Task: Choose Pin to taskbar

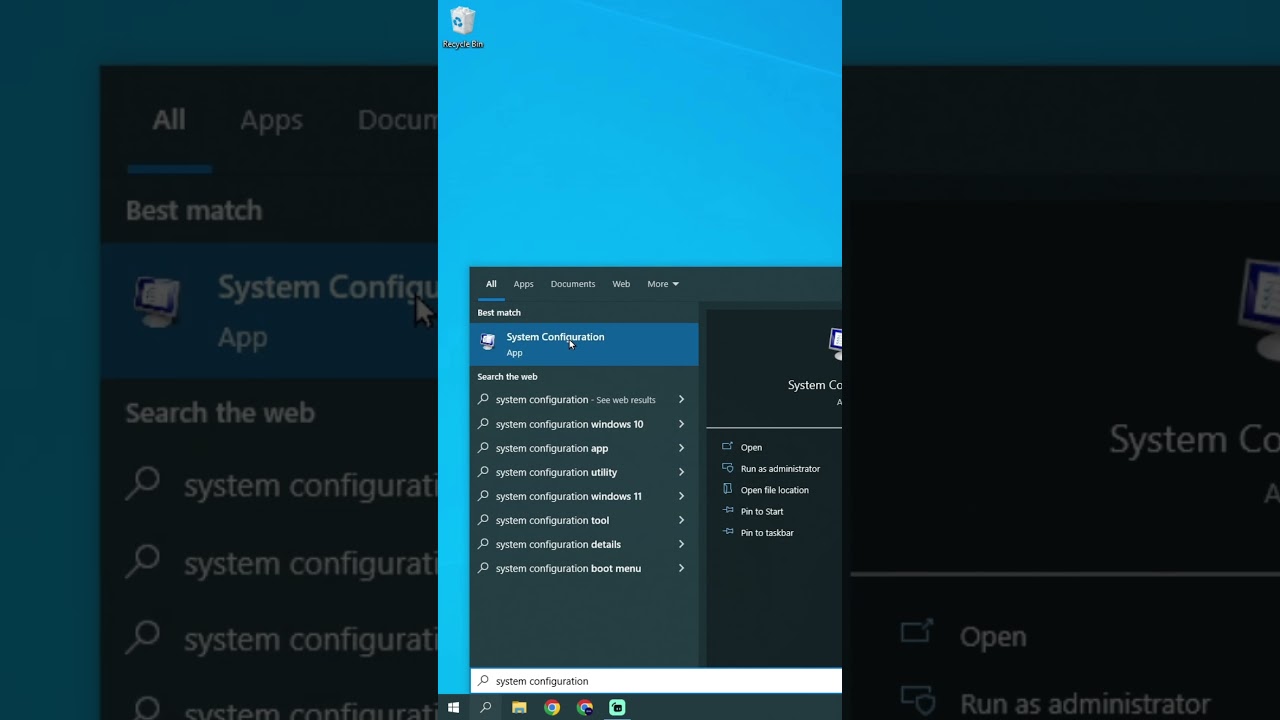Action: pyautogui.click(x=767, y=533)
